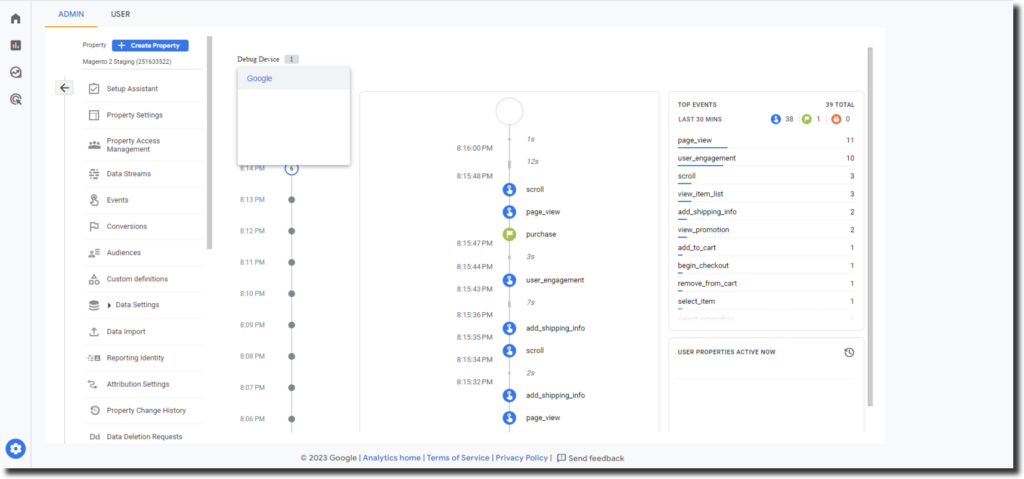The height and width of the screenshot is (479, 1024).
Task: Click the 8:12 PM timeline marker
Action: click(291, 231)
